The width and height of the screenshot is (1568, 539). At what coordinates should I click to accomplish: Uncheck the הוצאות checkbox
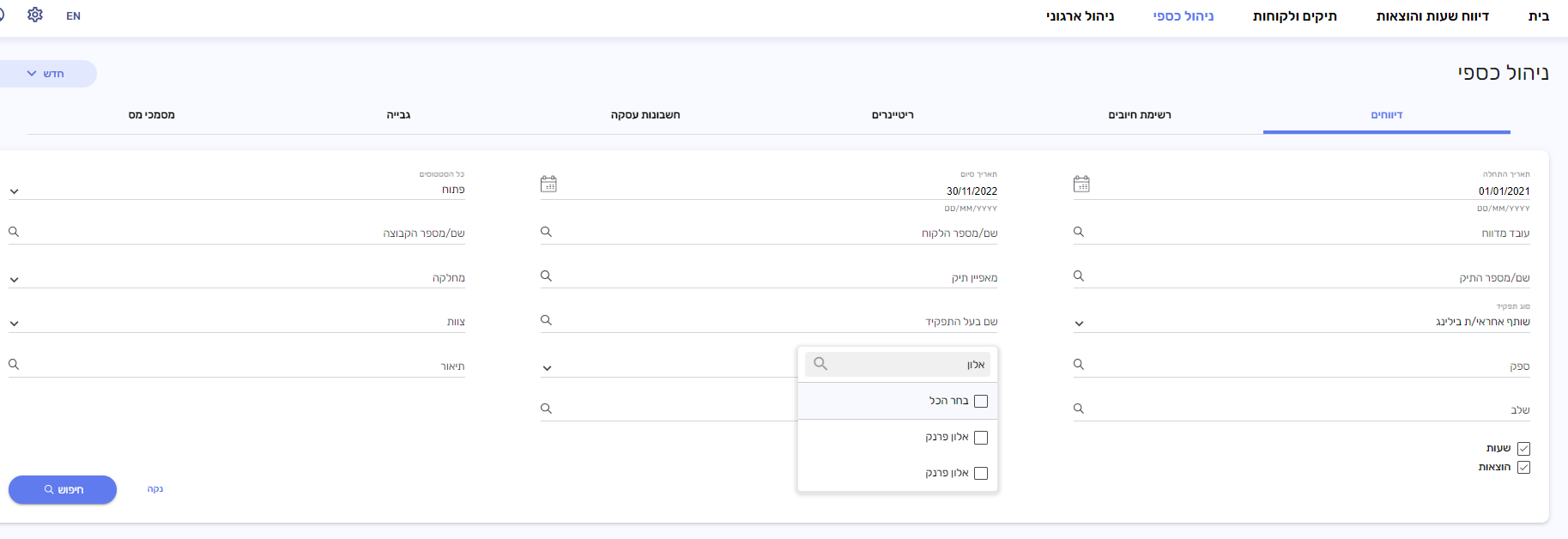[x=1523, y=468]
